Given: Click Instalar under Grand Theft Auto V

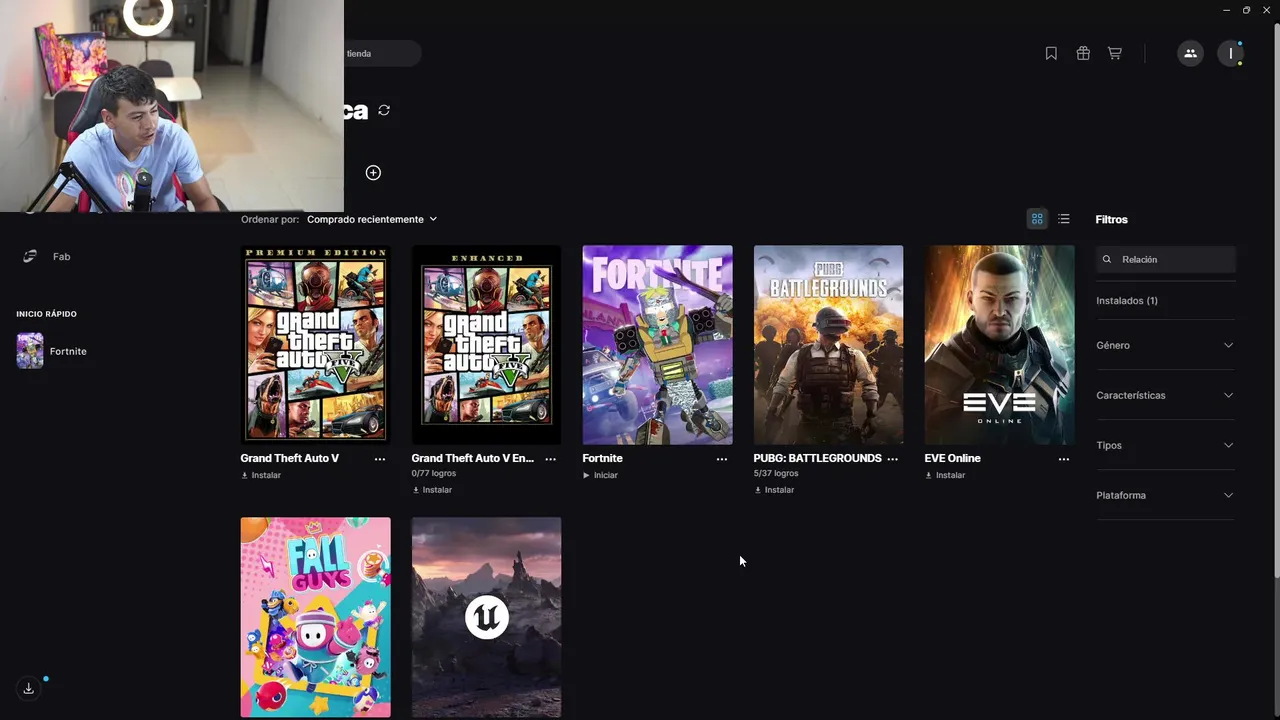Looking at the screenshot, I should pyautogui.click(x=261, y=475).
